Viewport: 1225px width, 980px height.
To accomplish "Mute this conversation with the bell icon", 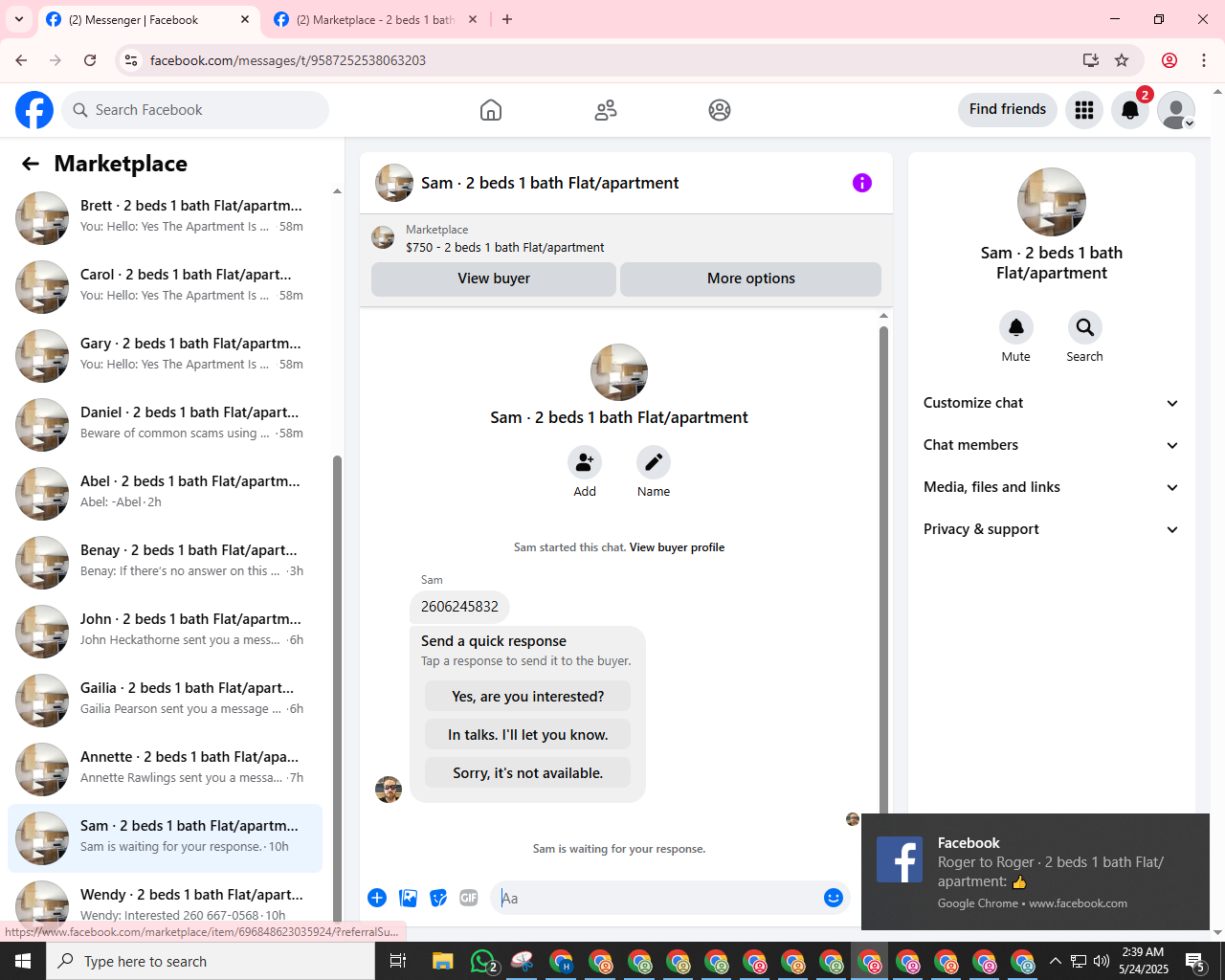I will tap(1016, 327).
